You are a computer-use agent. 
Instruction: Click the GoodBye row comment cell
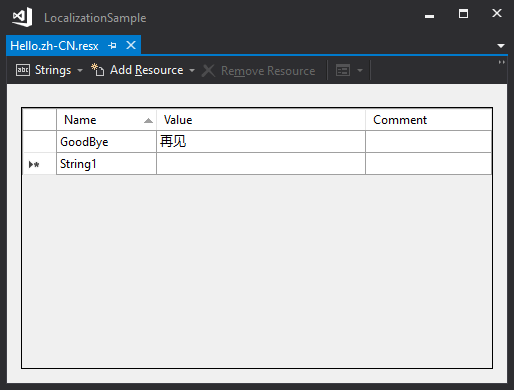point(428,142)
